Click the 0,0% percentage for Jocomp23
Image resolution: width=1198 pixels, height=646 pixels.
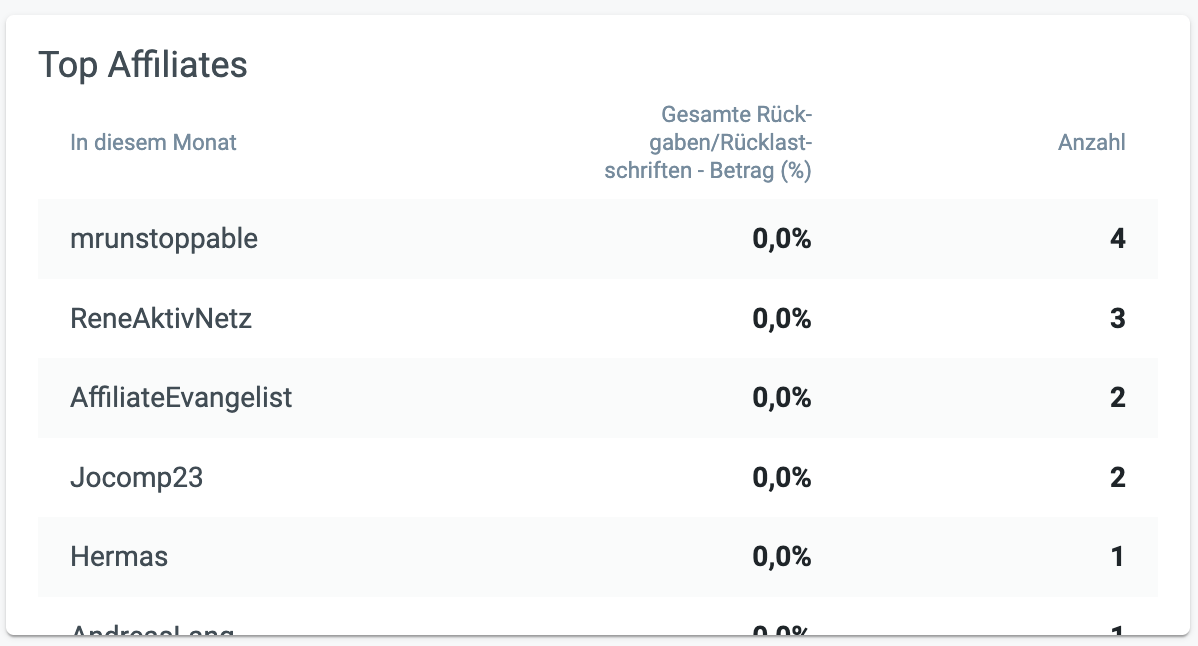[x=781, y=477]
